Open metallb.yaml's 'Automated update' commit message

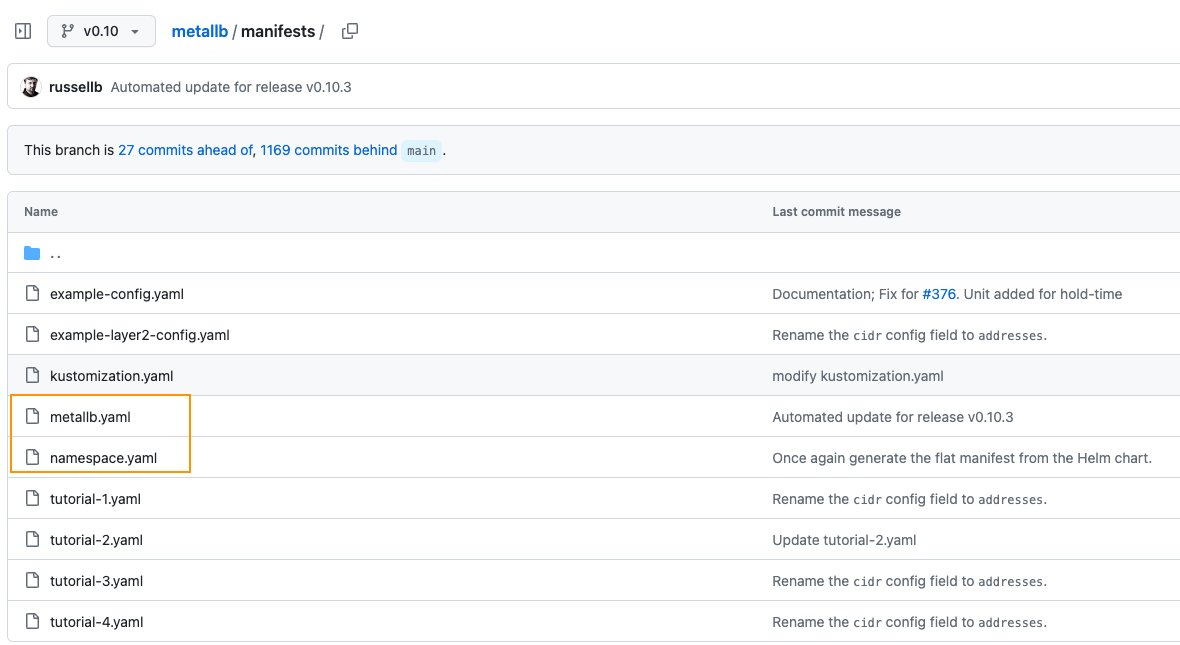coord(893,417)
